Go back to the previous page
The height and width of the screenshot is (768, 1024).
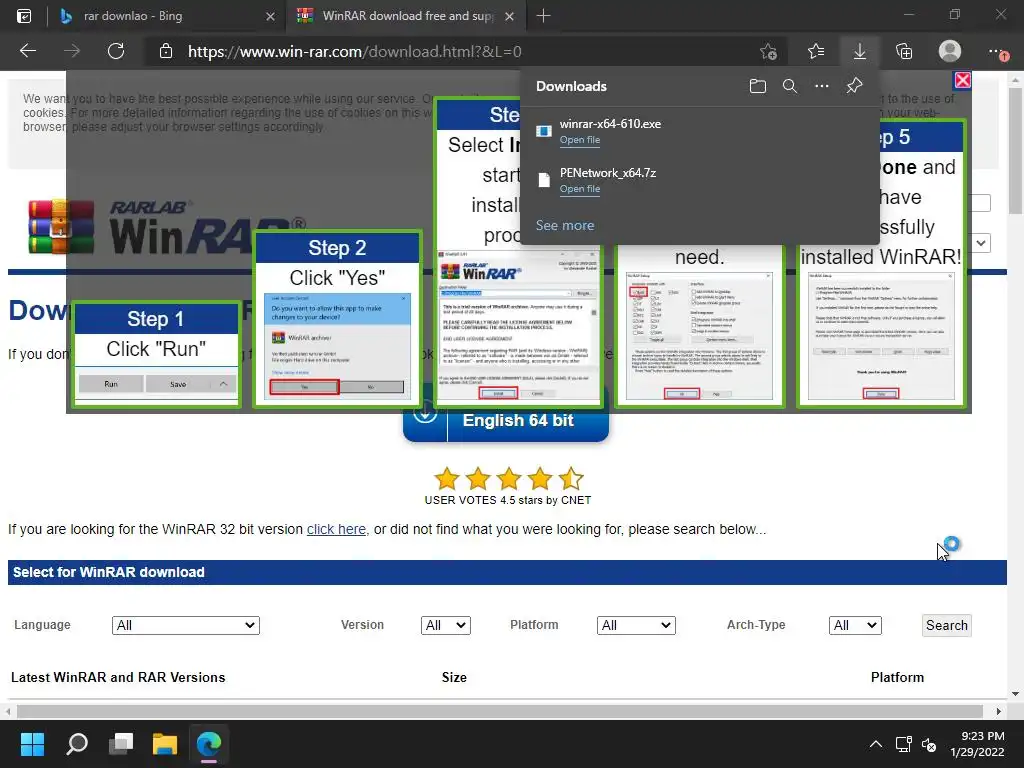tap(27, 51)
